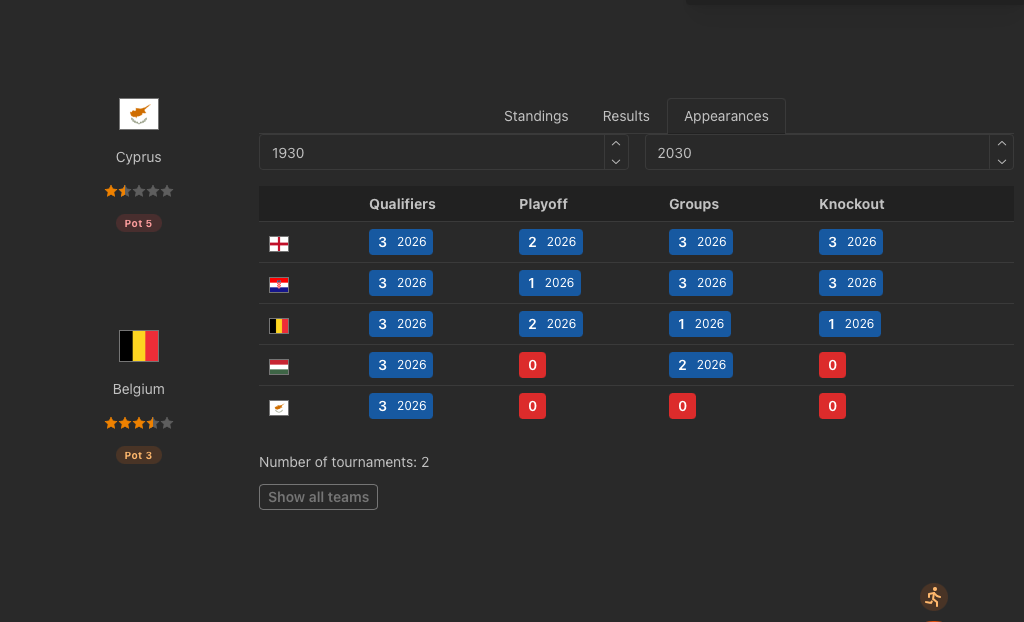Viewport: 1024px width, 622px height.
Task: Decrease the end year 2030 with down arrow
Action: coord(1001,161)
